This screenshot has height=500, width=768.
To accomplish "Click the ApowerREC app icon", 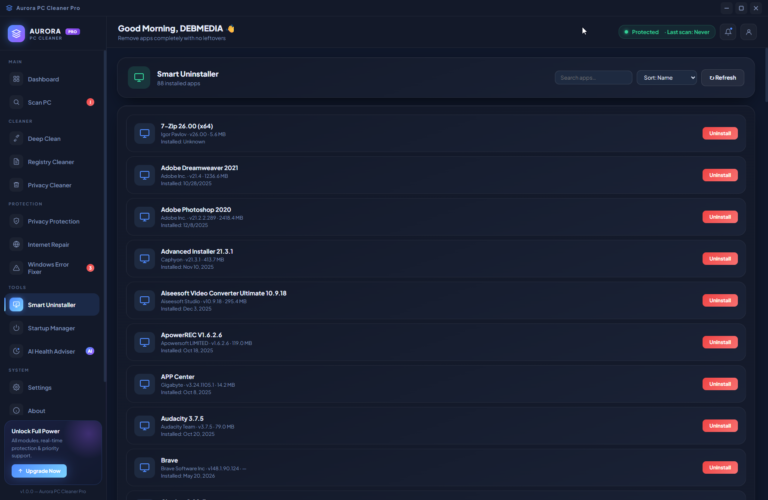I will pyautogui.click(x=144, y=342).
